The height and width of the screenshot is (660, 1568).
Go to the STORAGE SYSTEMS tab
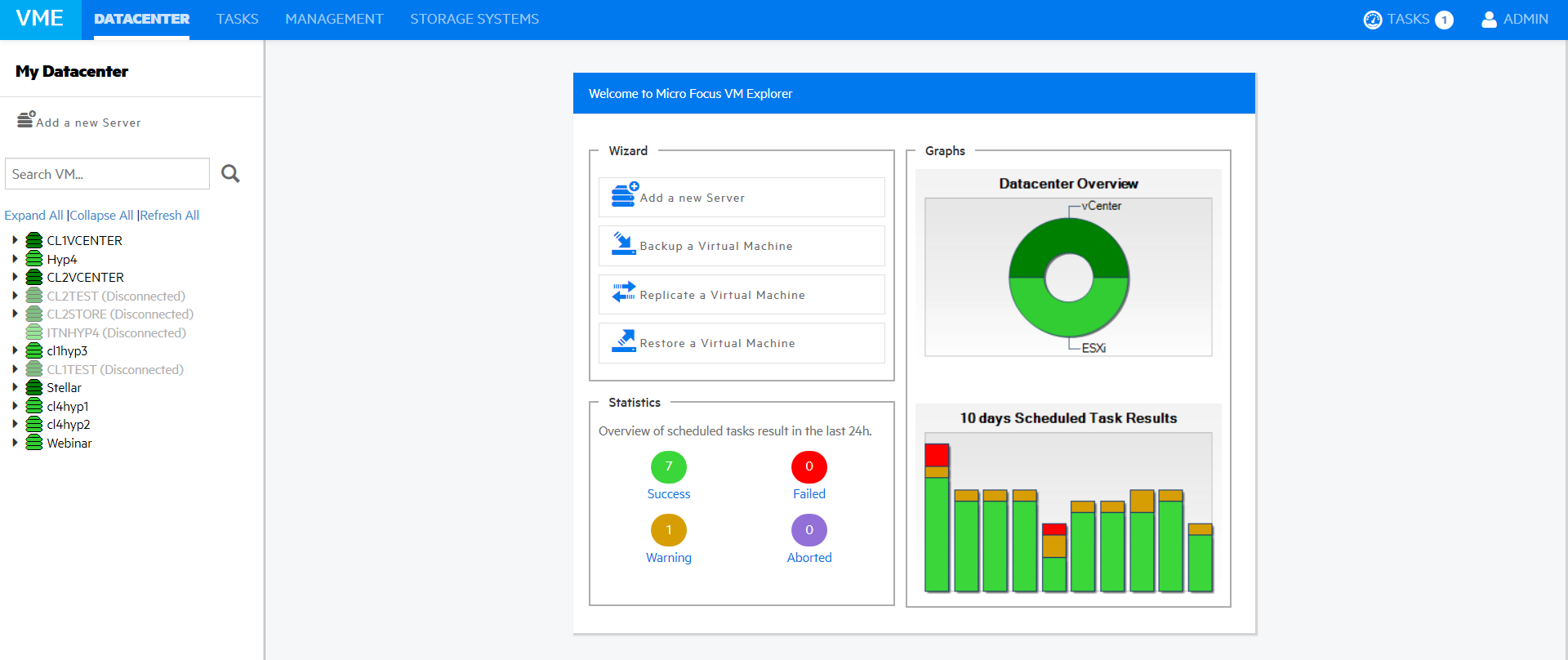click(x=474, y=19)
